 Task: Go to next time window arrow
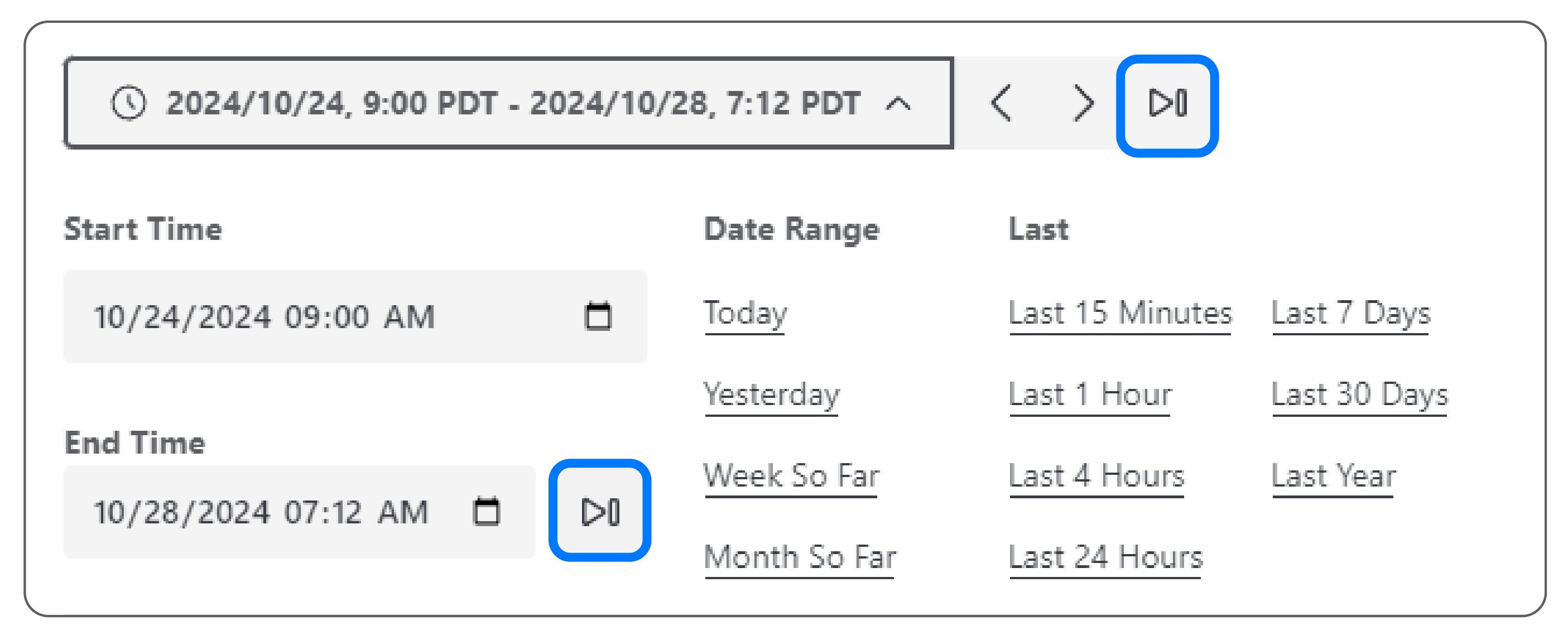pyautogui.click(x=1083, y=103)
